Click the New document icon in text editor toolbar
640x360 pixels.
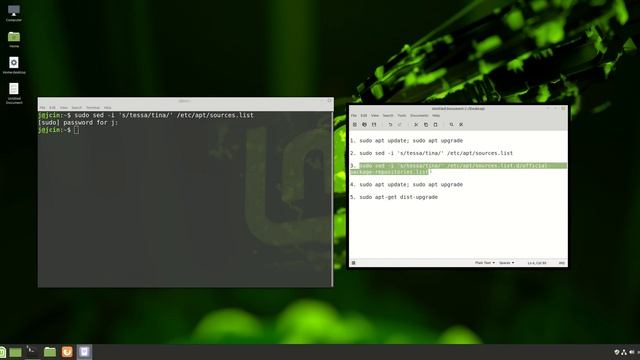click(355, 124)
